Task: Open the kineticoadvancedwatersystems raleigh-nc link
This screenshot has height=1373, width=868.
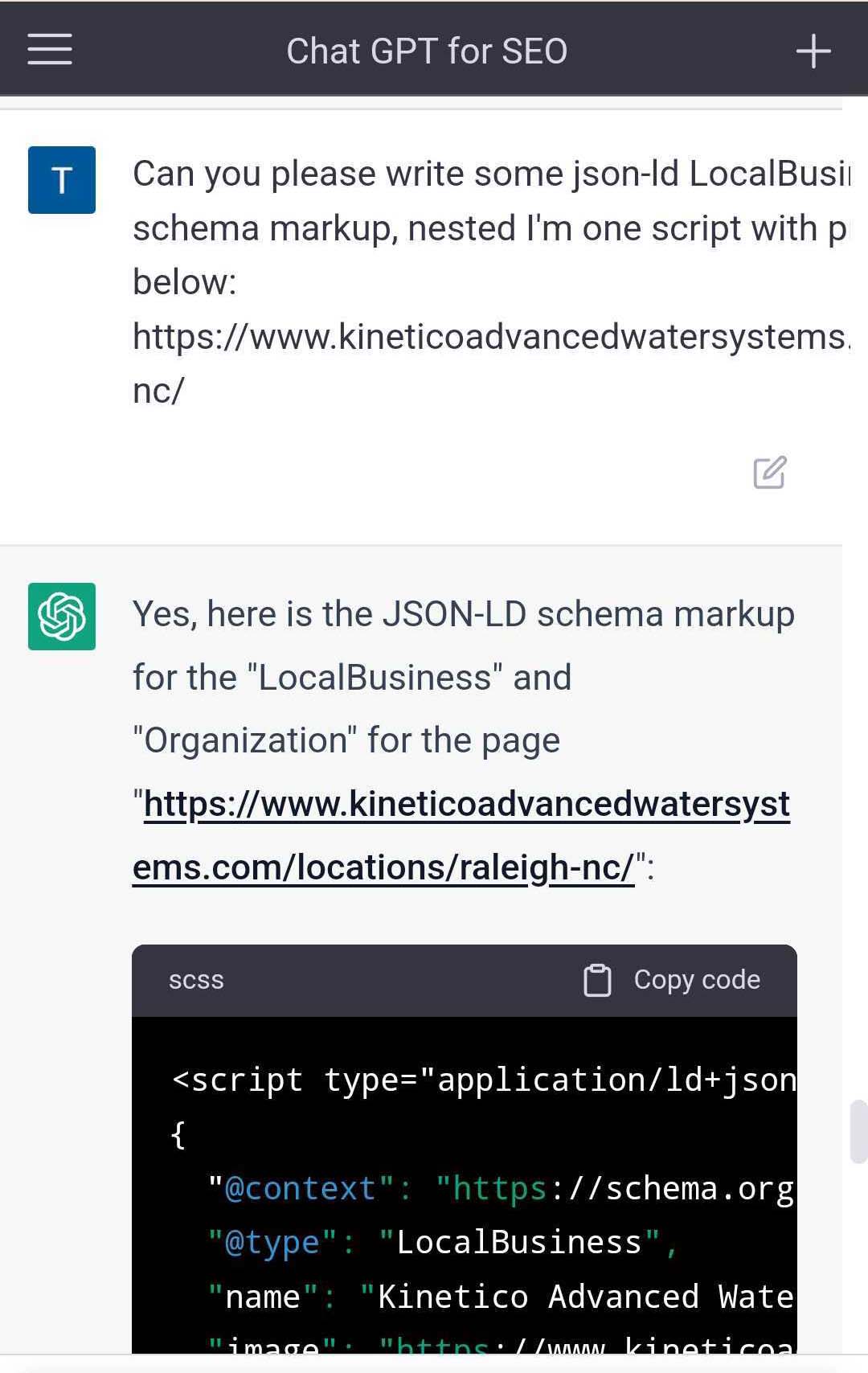Action: click(461, 835)
